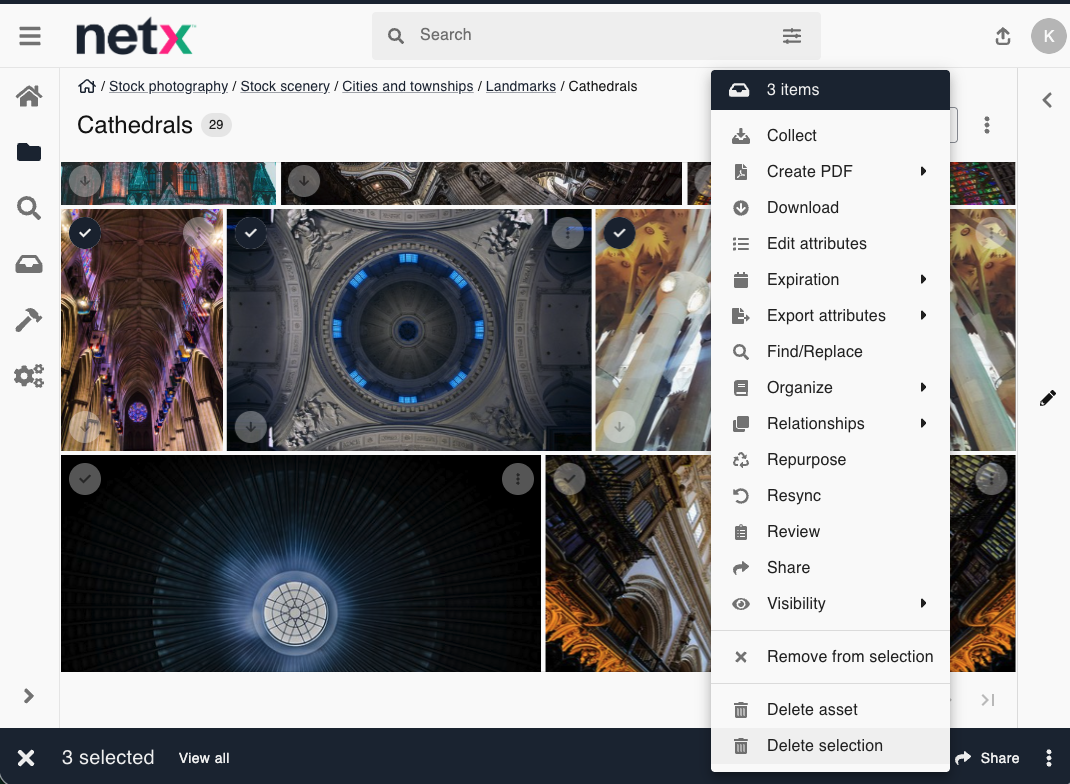Open advanced search filter options
1070x784 pixels.
coord(791,36)
